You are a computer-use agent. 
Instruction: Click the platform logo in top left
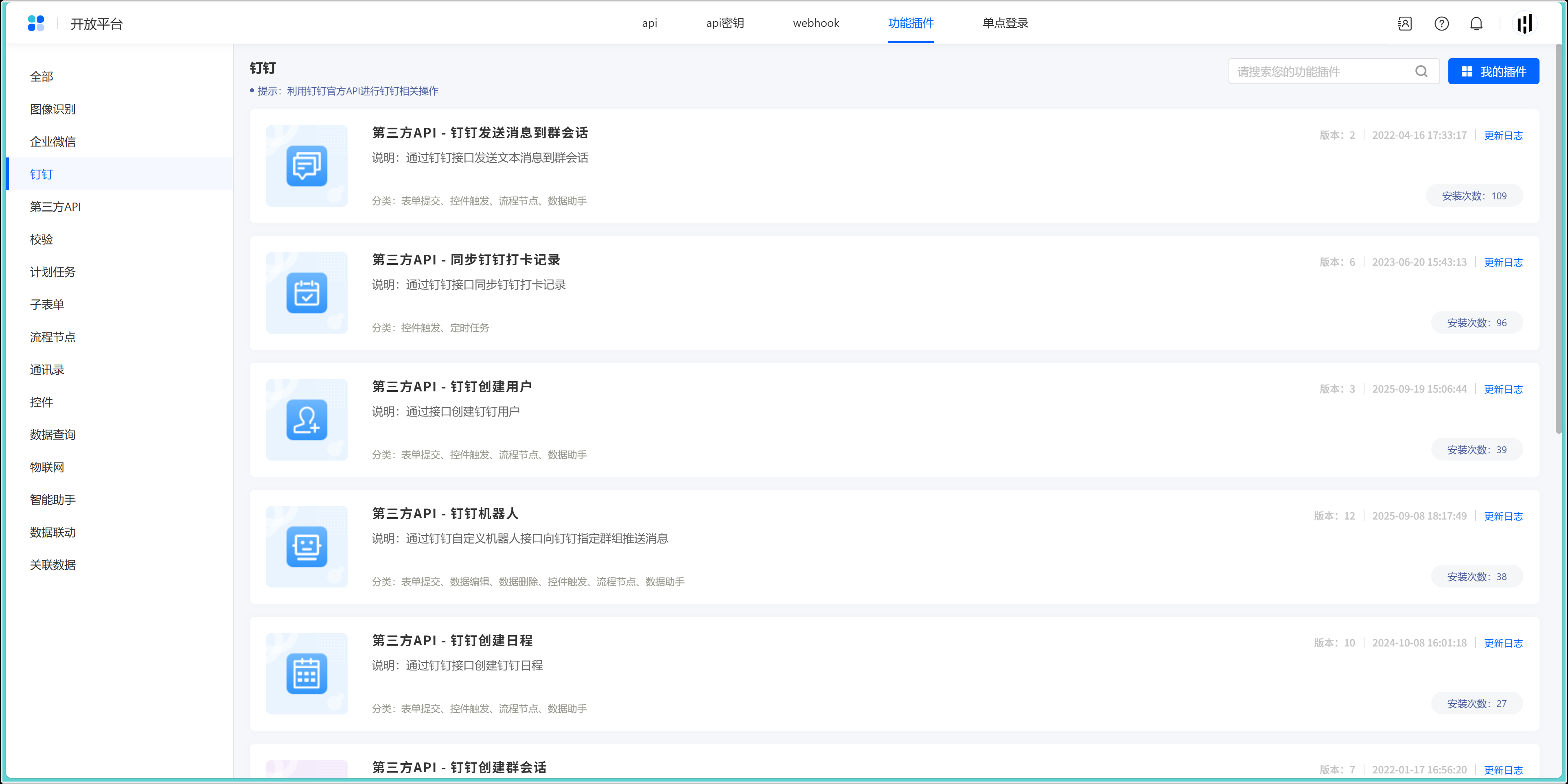coord(36,24)
